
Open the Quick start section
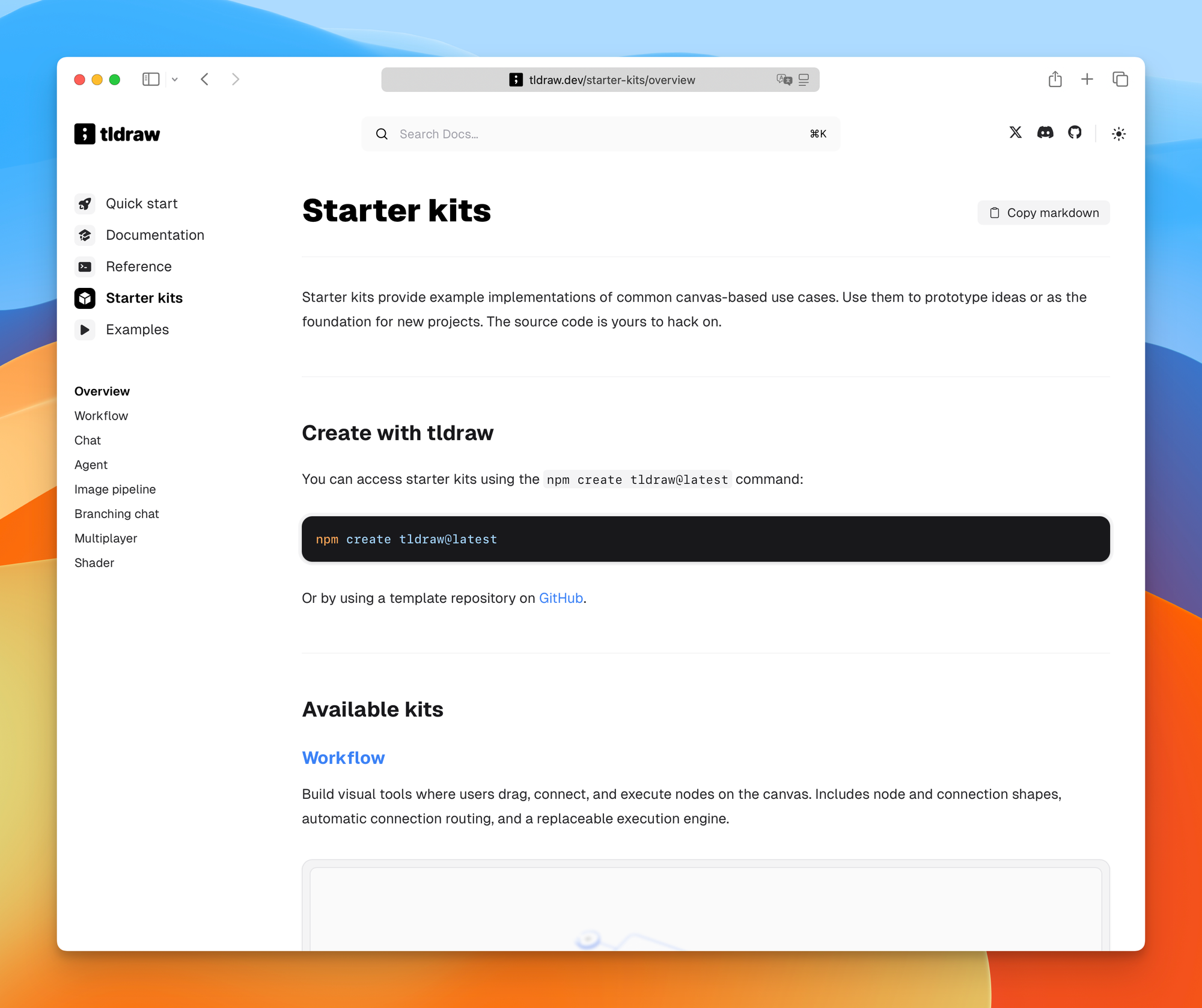[x=141, y=204]
